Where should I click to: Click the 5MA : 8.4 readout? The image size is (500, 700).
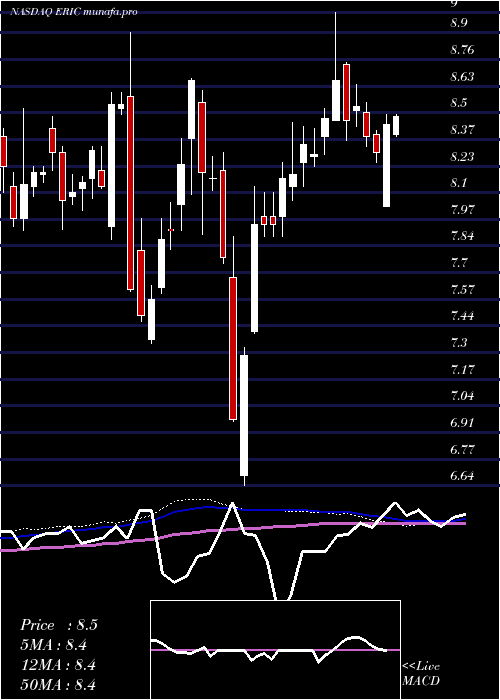(53, 645)
